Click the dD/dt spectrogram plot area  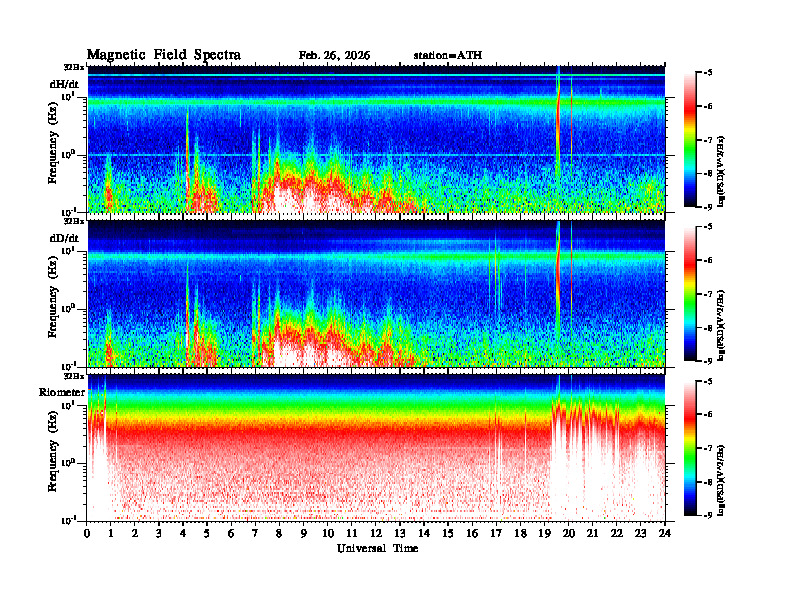pyautogui.click(x=376, y=293)
